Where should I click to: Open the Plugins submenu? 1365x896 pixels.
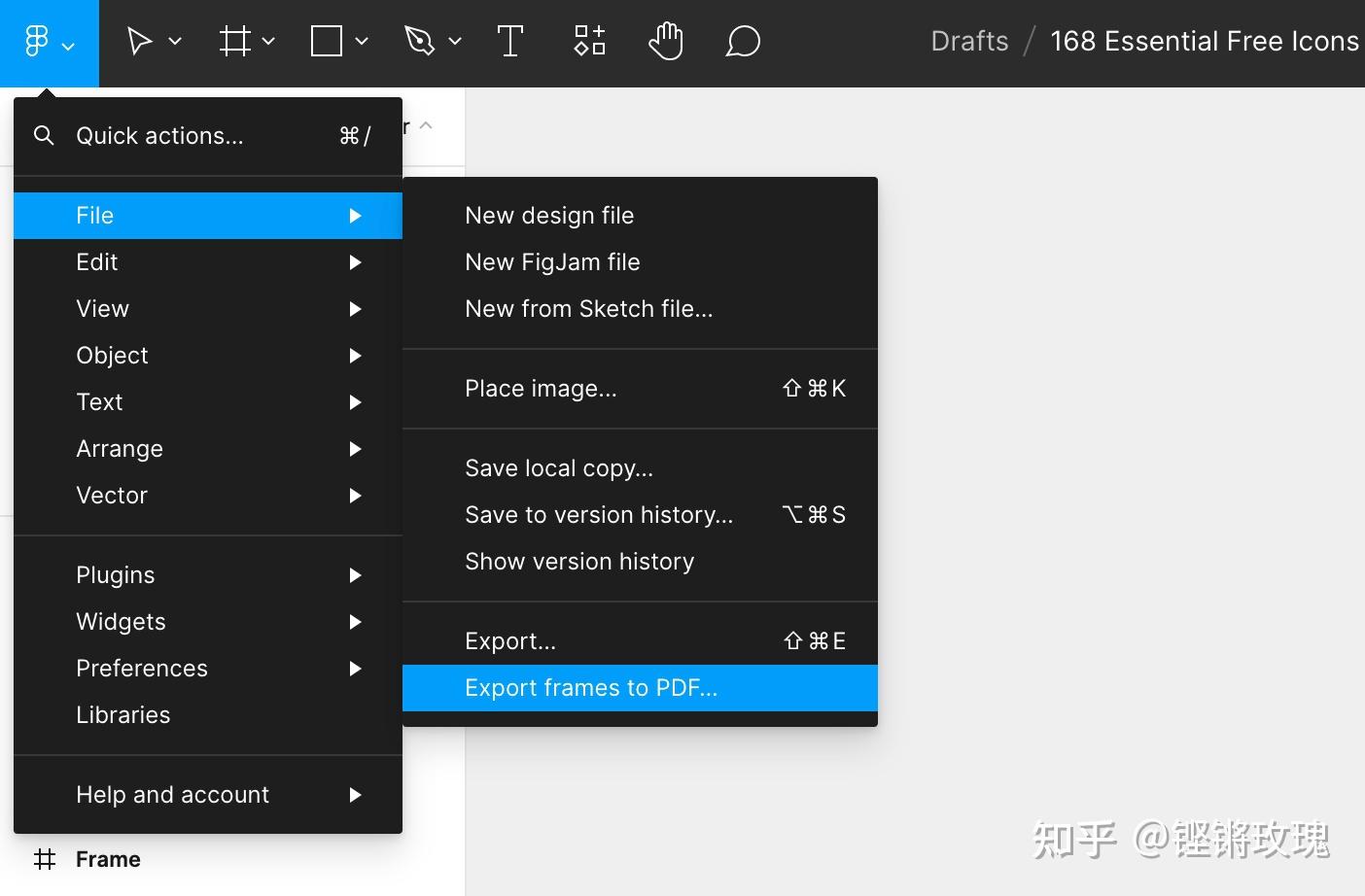pos(115,574)
